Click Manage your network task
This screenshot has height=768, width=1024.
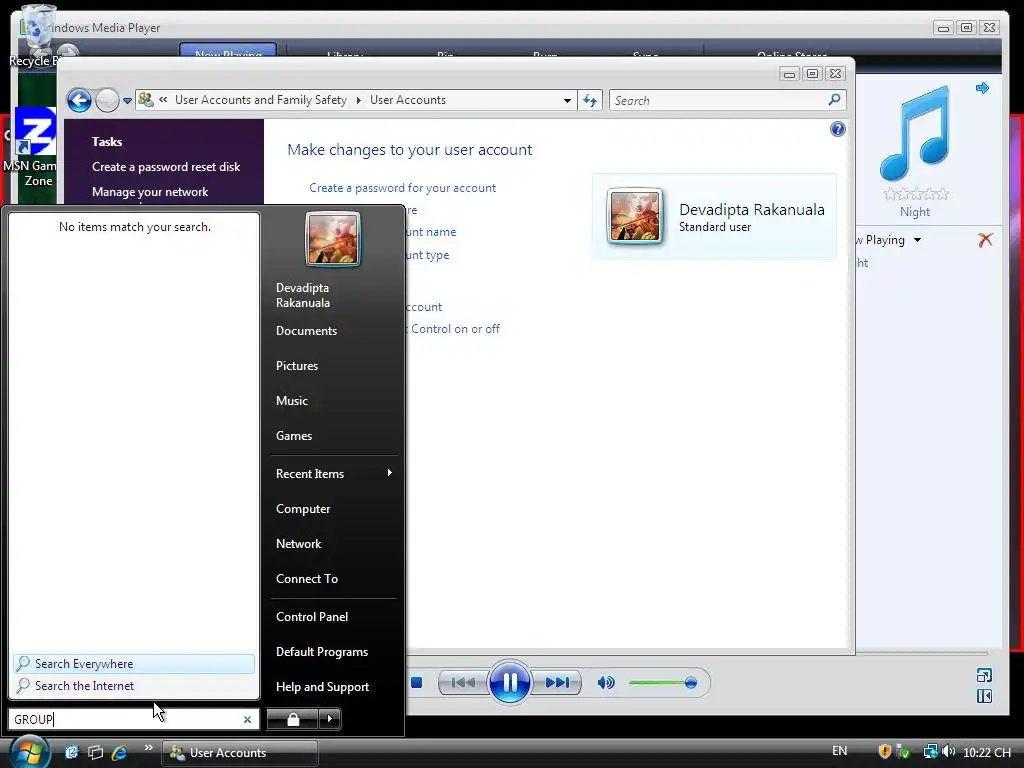click(150, 192)
